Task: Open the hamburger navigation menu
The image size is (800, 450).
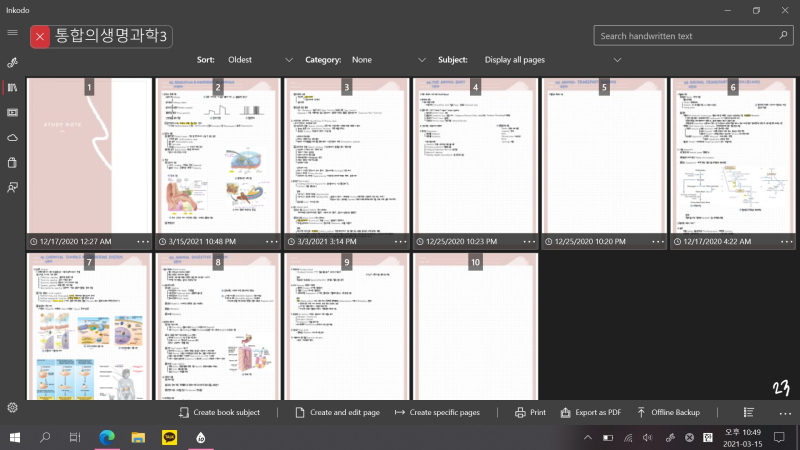Action: point(12,33)
